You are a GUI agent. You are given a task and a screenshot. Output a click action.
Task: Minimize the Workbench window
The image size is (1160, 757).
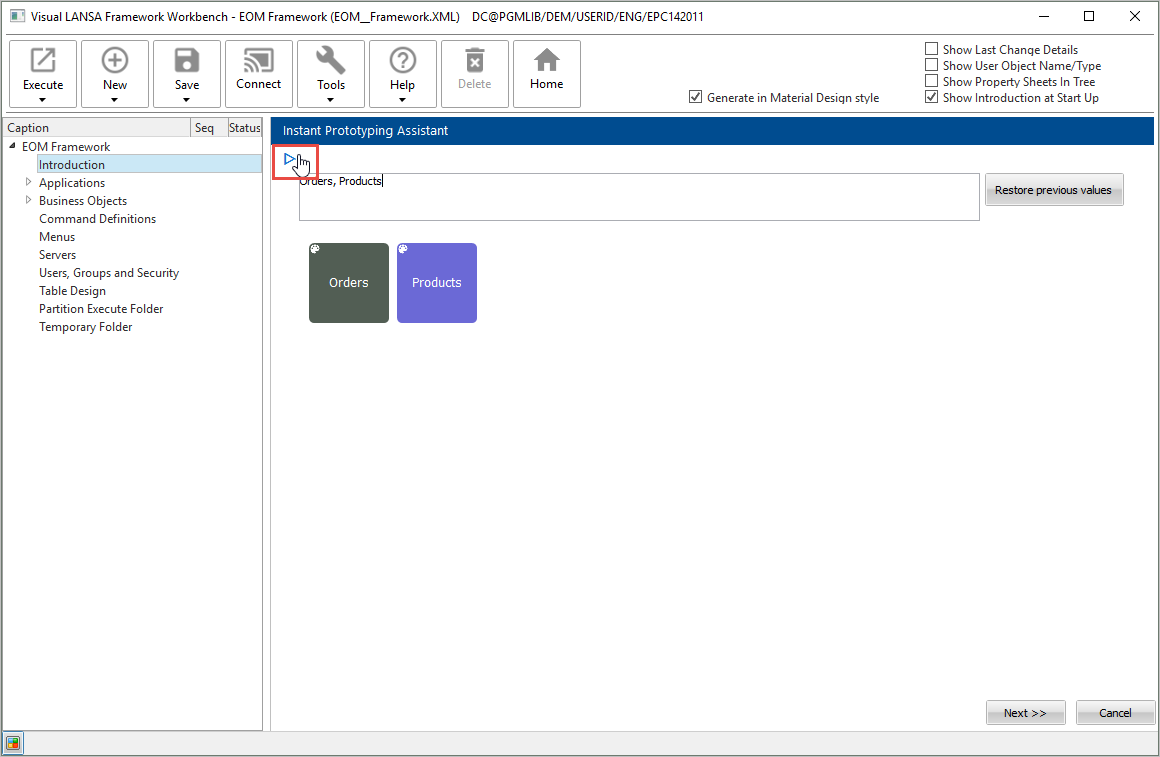point(1044,16)
